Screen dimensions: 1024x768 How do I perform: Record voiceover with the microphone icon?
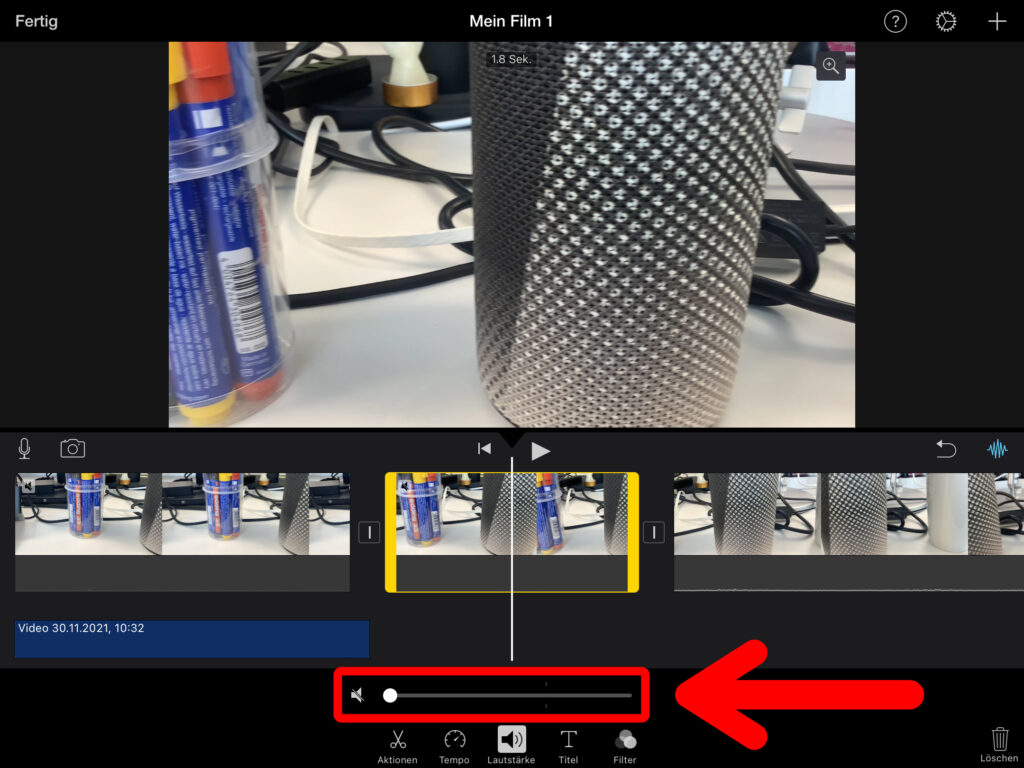pos(25,449)
